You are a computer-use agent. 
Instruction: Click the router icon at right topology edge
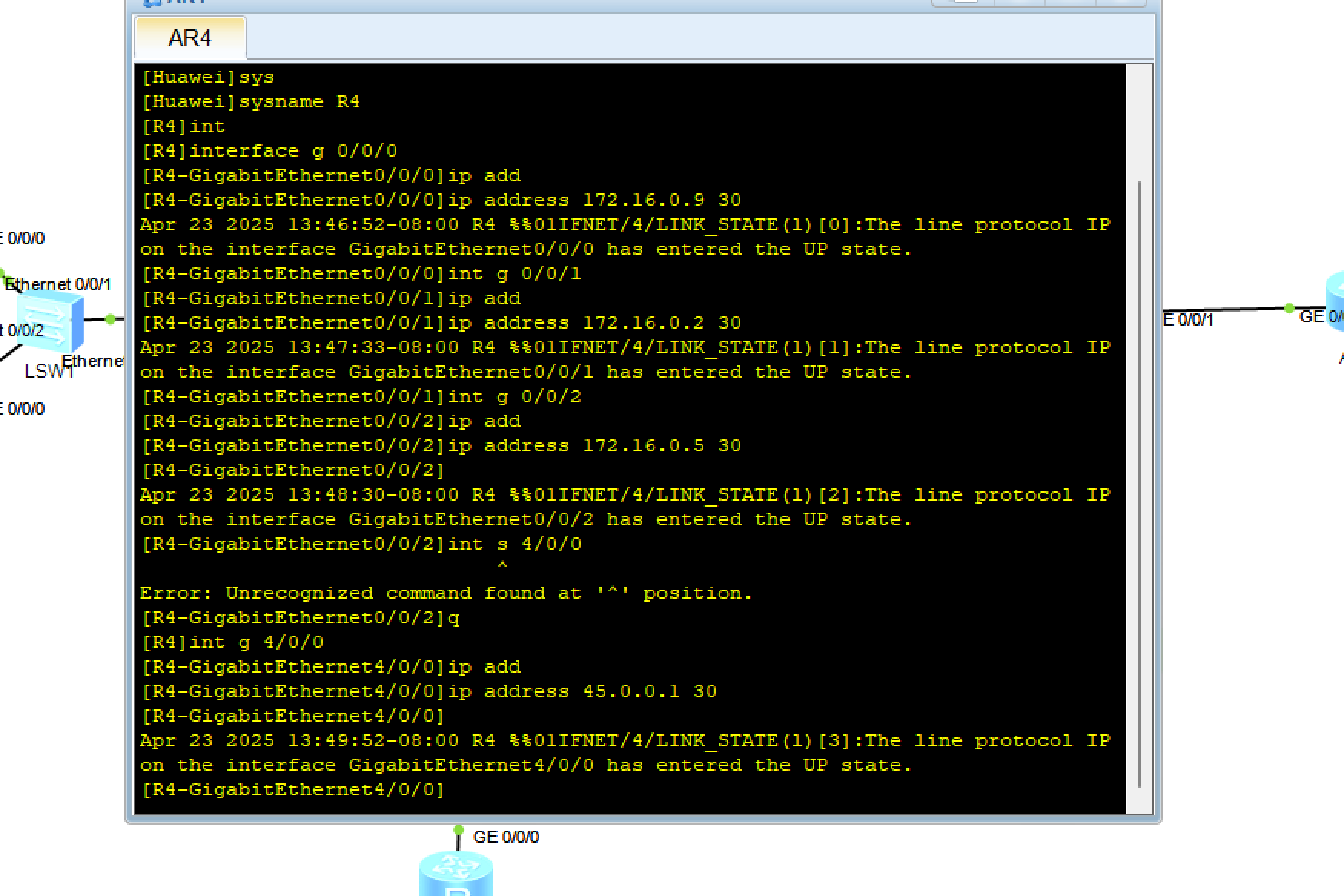pos(1336,301)
